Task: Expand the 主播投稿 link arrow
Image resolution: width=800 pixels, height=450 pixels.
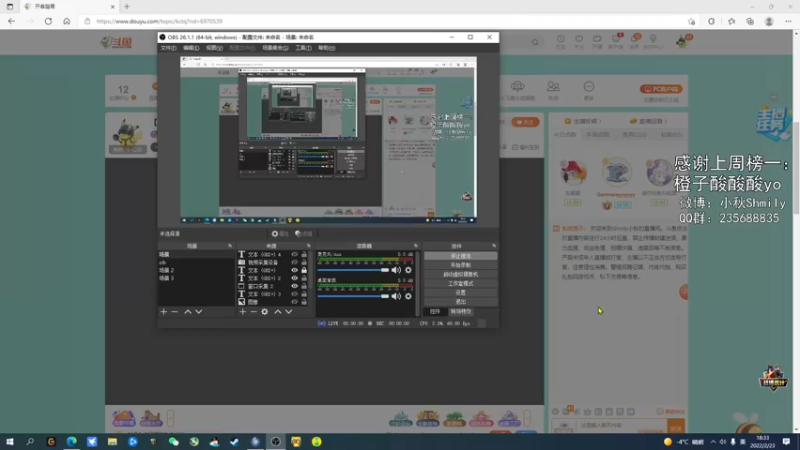Action: (600, 121)
